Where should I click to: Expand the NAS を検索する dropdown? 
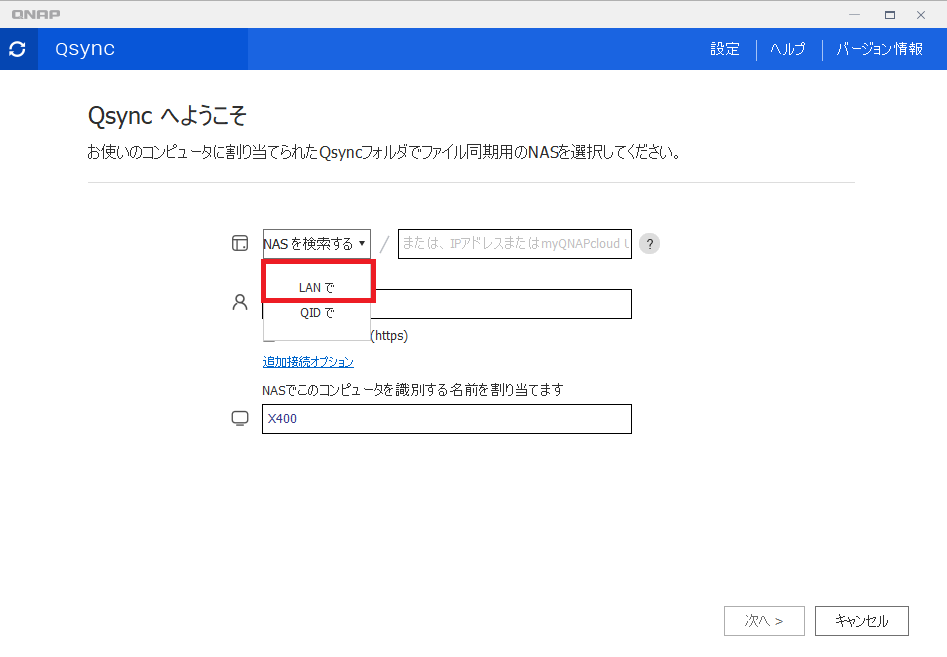[316, 244]
